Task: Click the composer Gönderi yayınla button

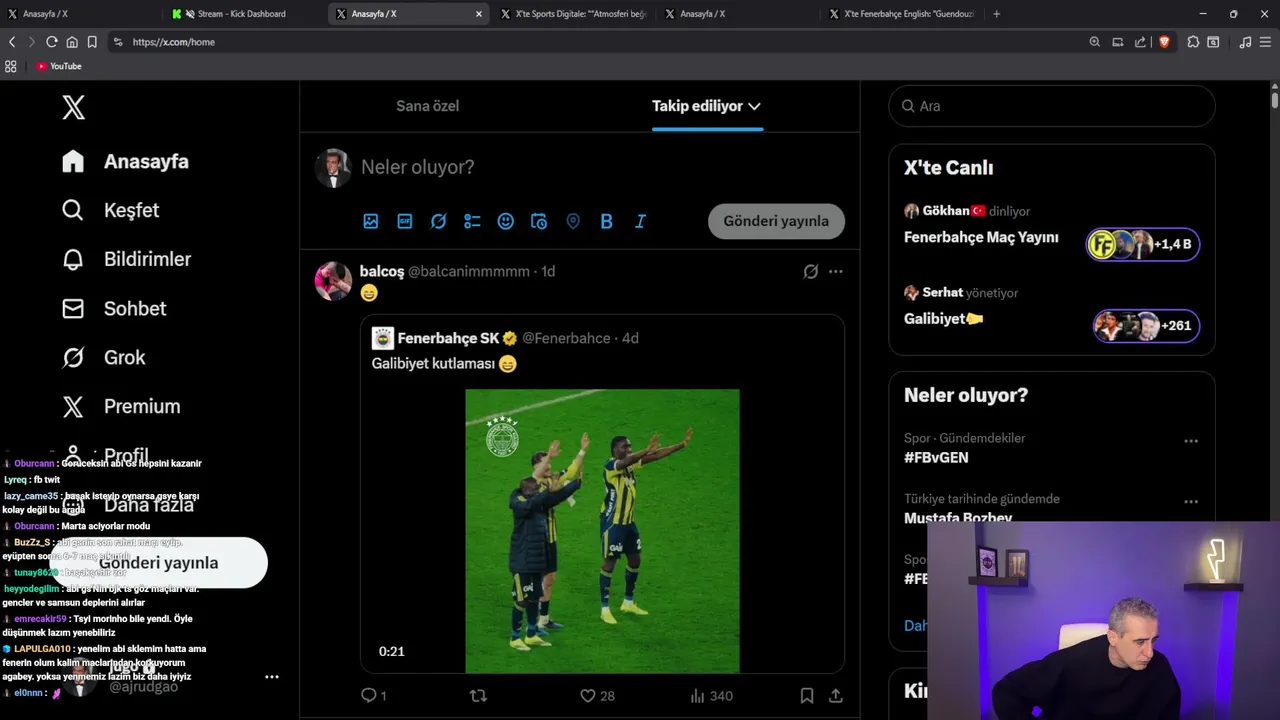Action: click(x=776, y=221)
